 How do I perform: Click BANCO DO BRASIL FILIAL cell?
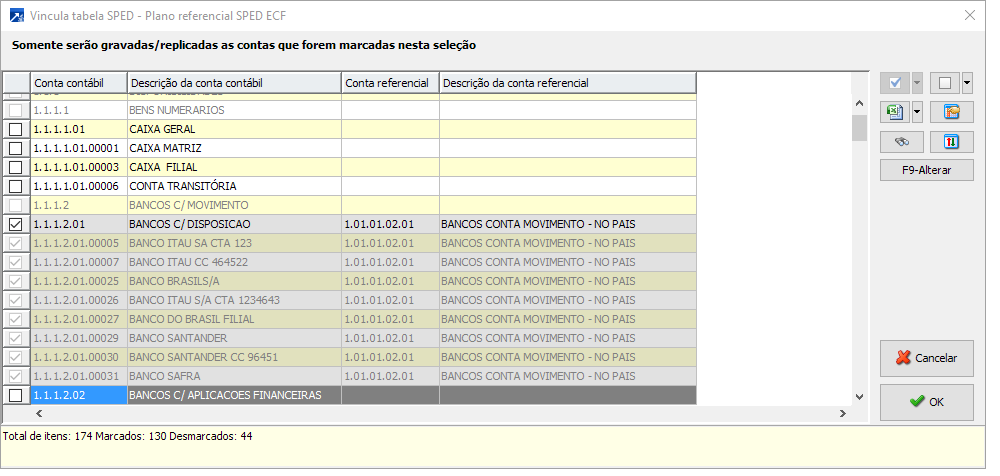pos(234,320)
